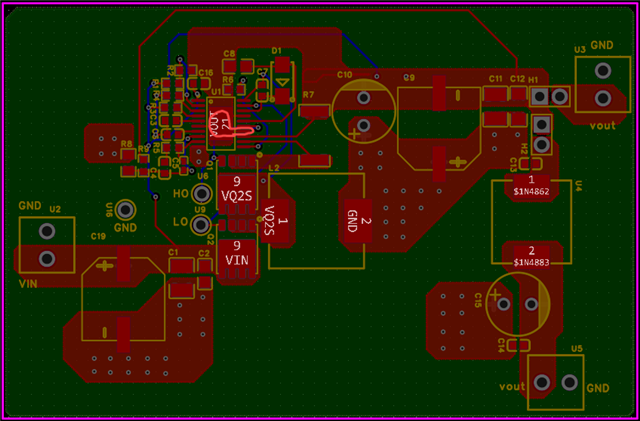Screen dimensions: 640x421
Task: Click the U9 designator label
Action: (200, 209)
